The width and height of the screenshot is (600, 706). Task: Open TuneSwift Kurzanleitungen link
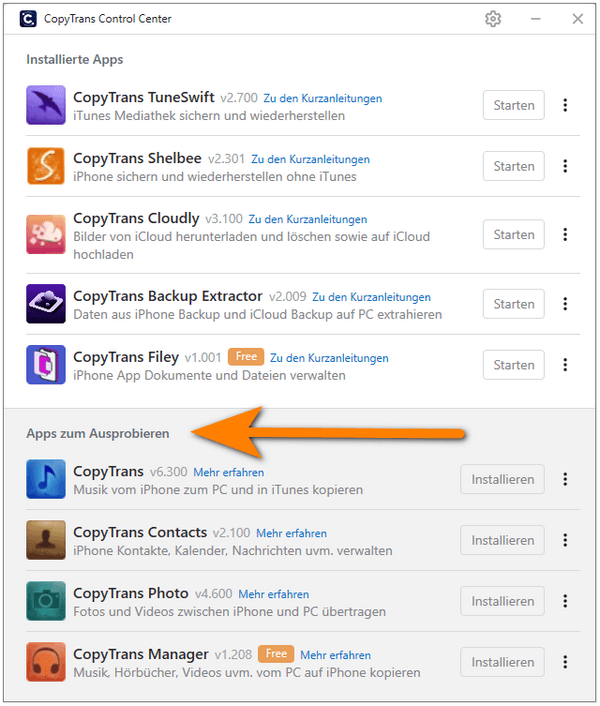(323, 98)
